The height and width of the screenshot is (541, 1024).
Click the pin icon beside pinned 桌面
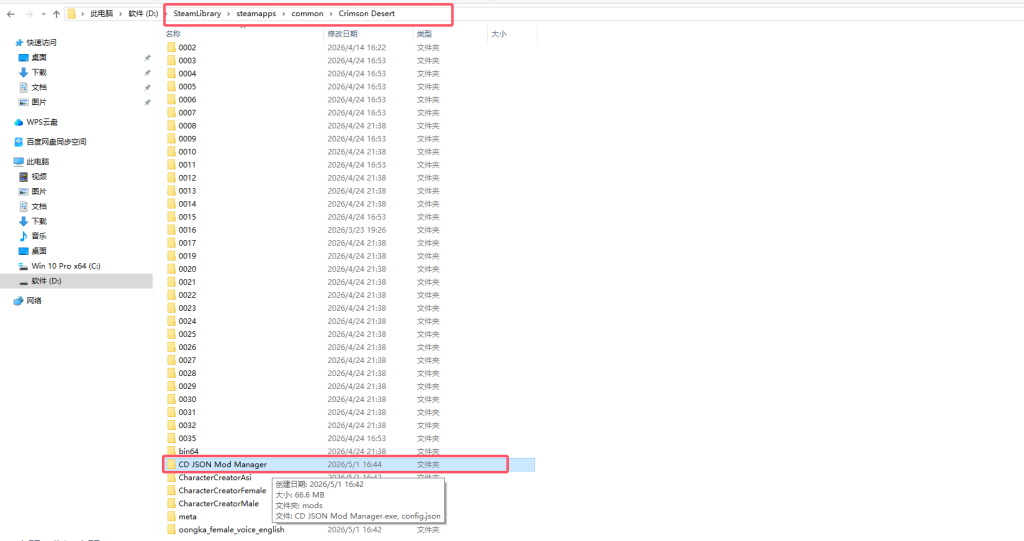tap(148, 58)
